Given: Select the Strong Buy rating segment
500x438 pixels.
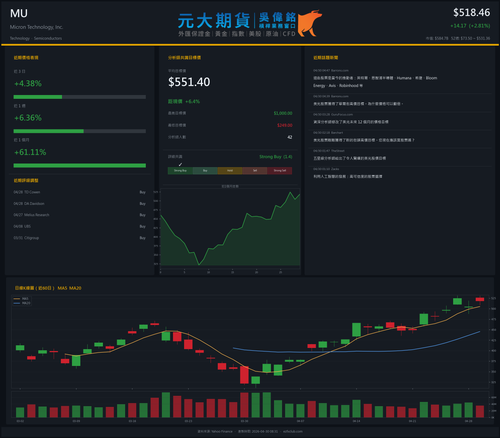Looking at the screenshot, I should point(180,171).
